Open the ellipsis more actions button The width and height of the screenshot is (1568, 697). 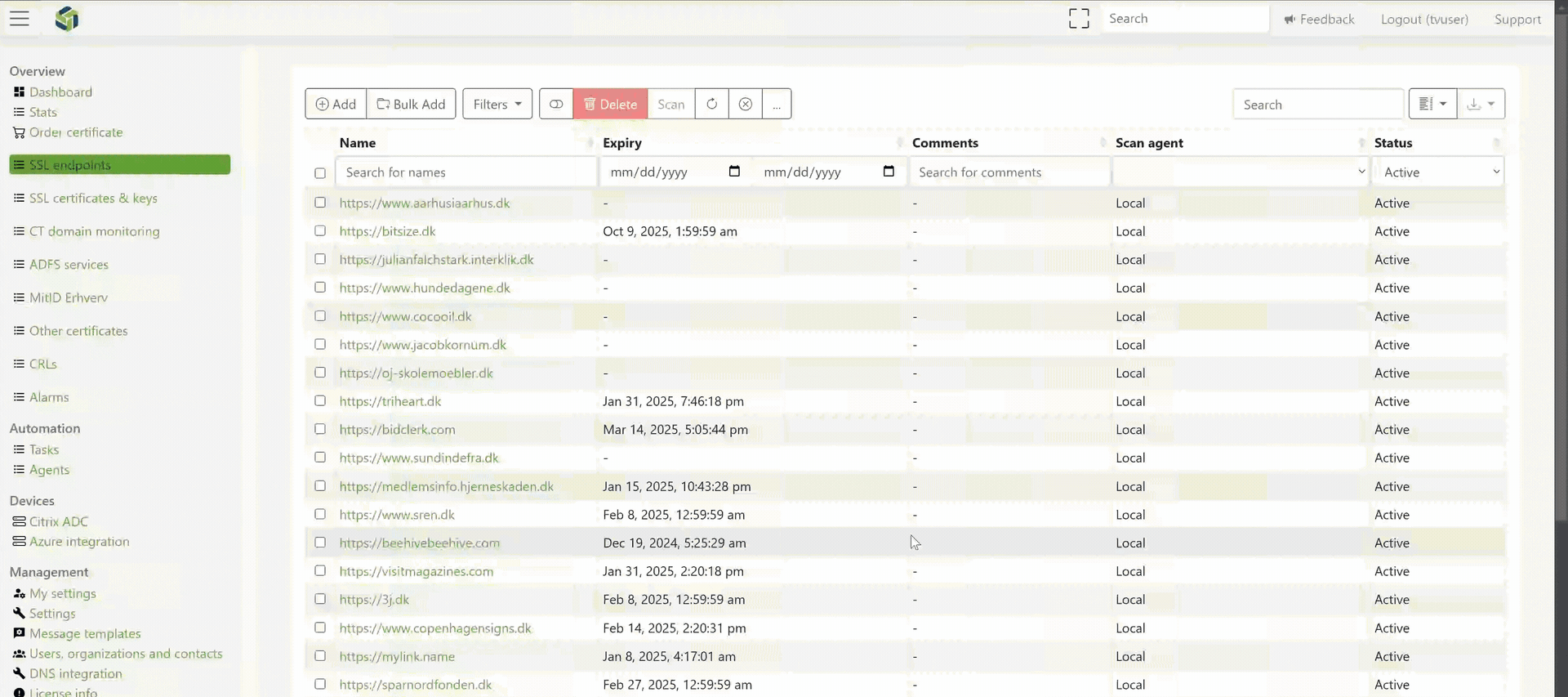point(777,104)
